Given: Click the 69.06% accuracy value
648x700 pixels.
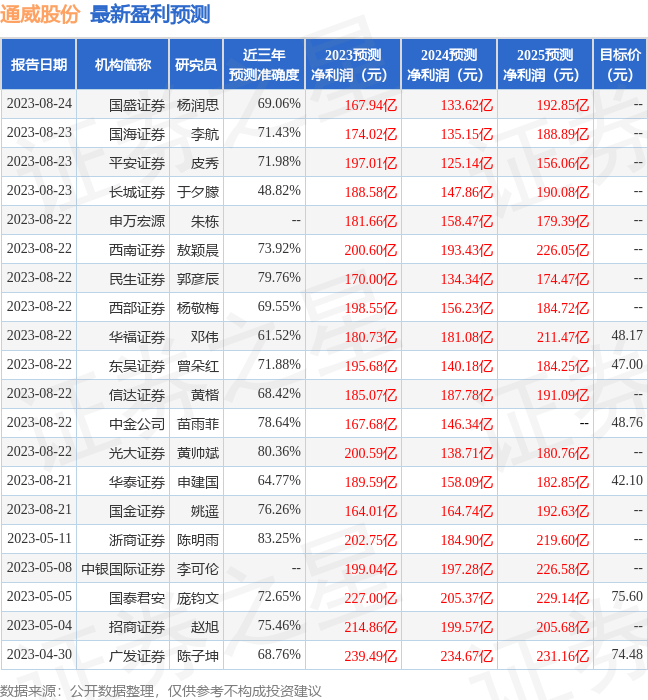Looking at the screenshot, I should pos(279,104).
